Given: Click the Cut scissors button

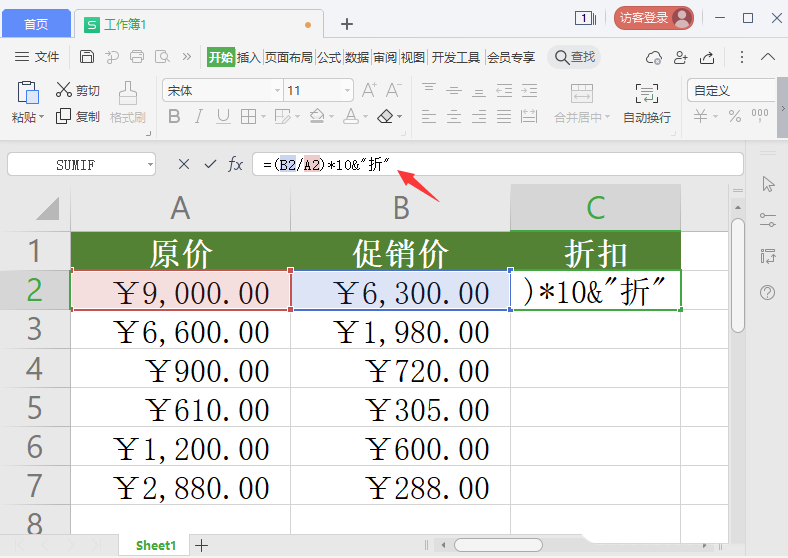Looking at the screenshot, I should [77, 90].
